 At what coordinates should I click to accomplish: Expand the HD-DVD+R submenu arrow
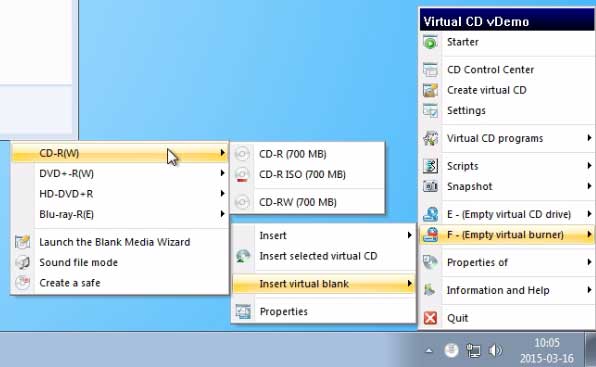point(222,194)
